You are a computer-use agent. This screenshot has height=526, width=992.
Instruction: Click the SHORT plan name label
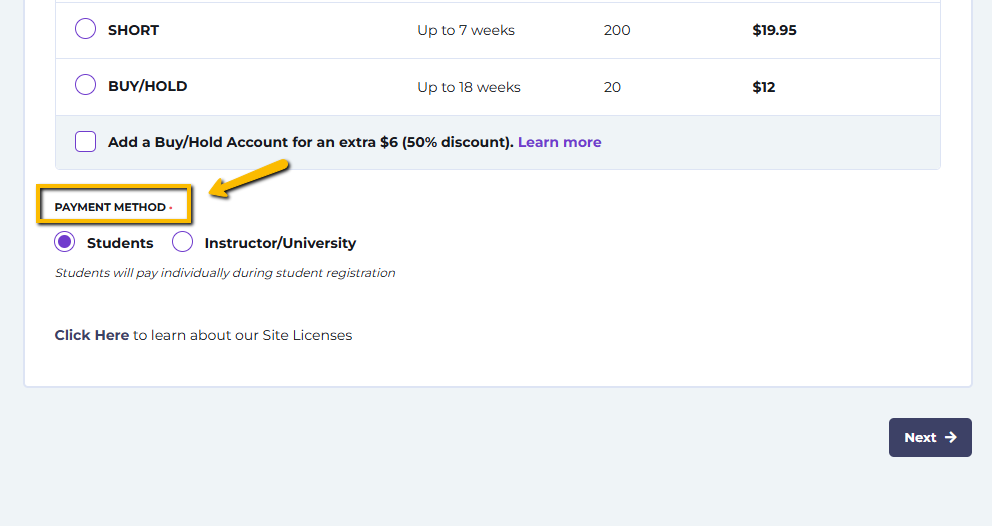coord(133,30)
